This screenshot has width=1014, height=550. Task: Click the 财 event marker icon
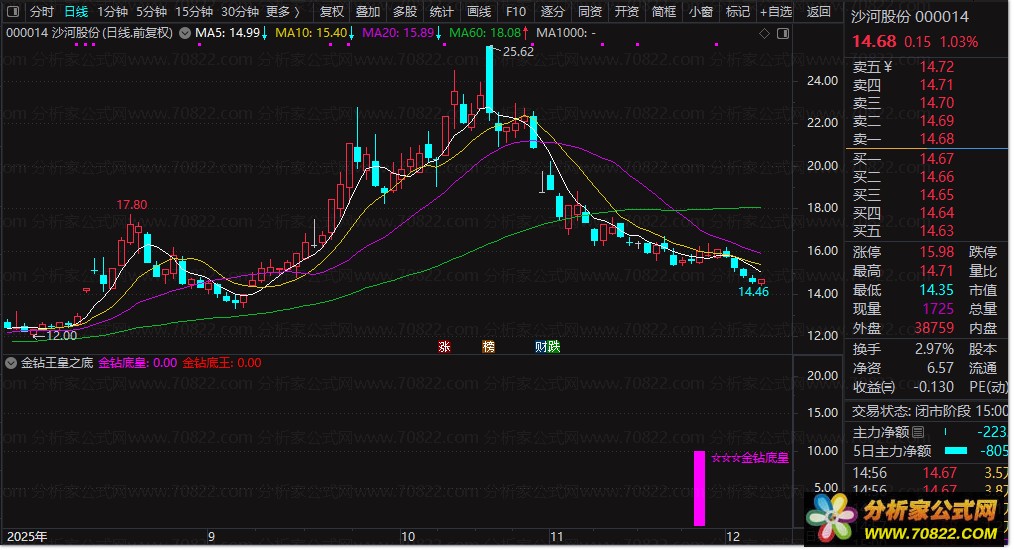tap(540, 347)
